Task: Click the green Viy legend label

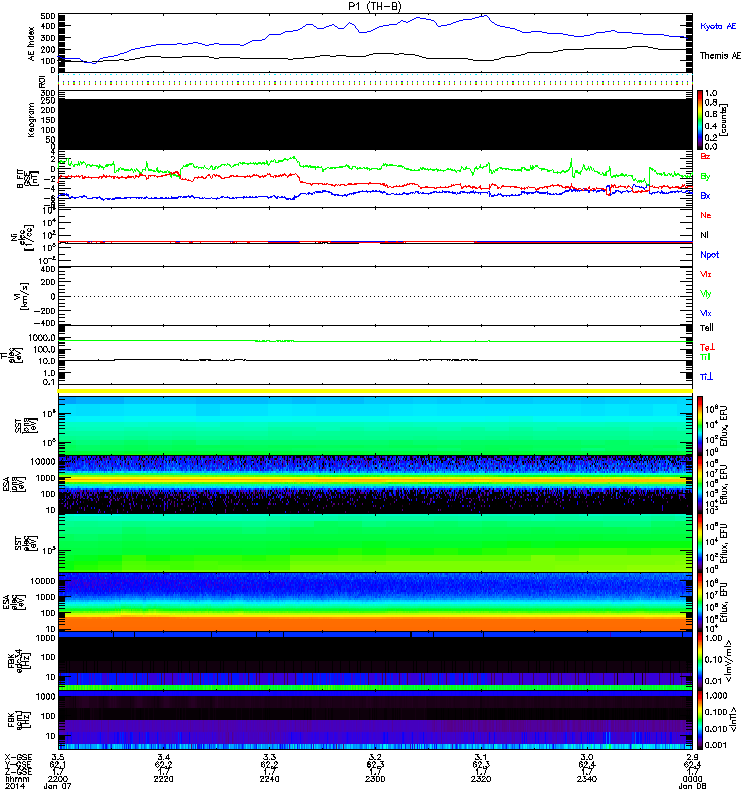Action: coord(705,294)
